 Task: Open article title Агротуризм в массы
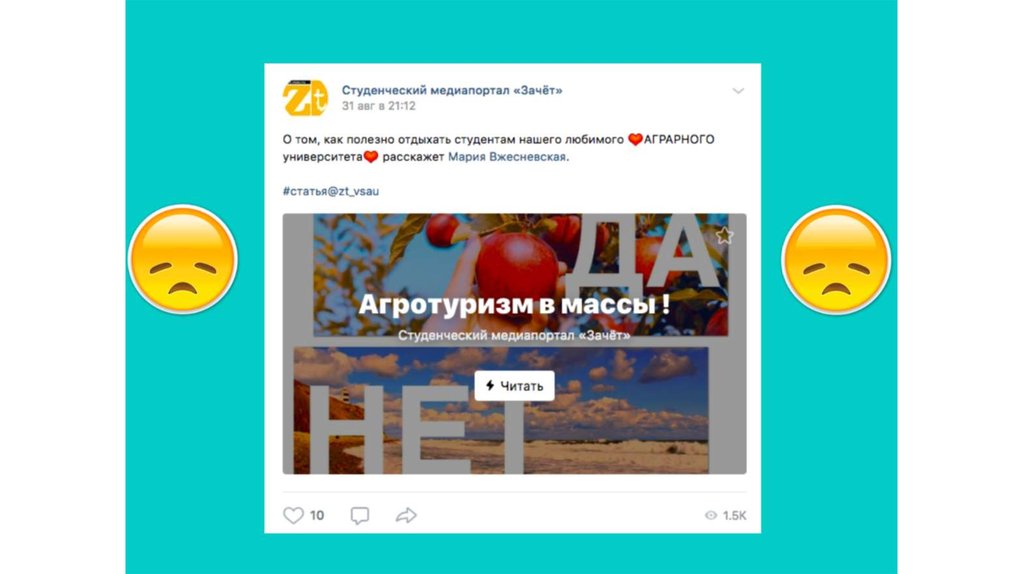tap(515, 304)
